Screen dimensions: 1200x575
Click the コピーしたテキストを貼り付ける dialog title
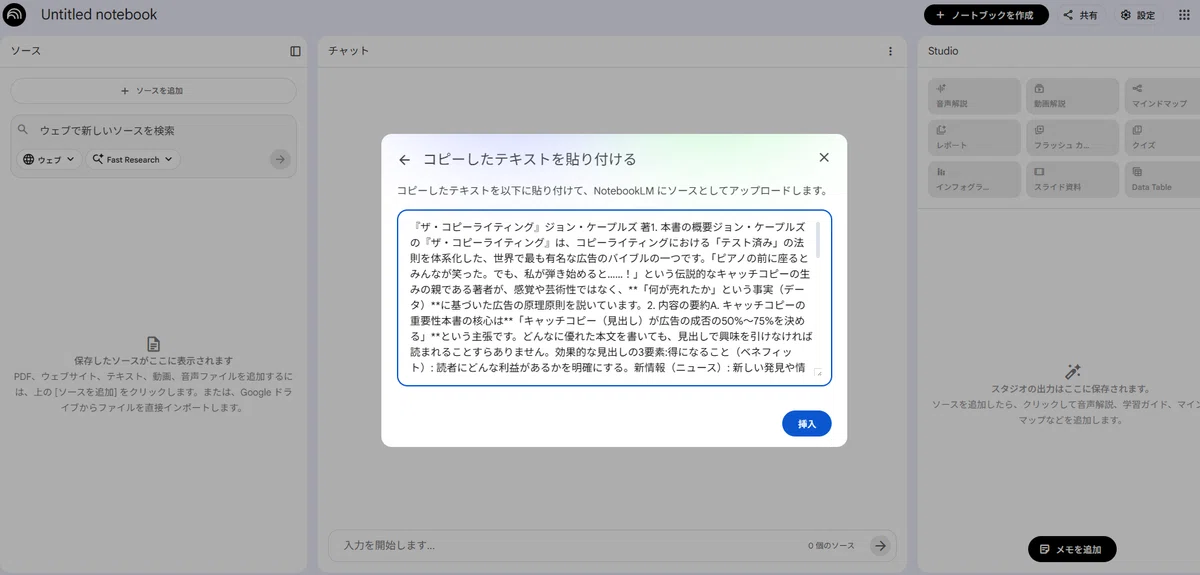(530, 159)
